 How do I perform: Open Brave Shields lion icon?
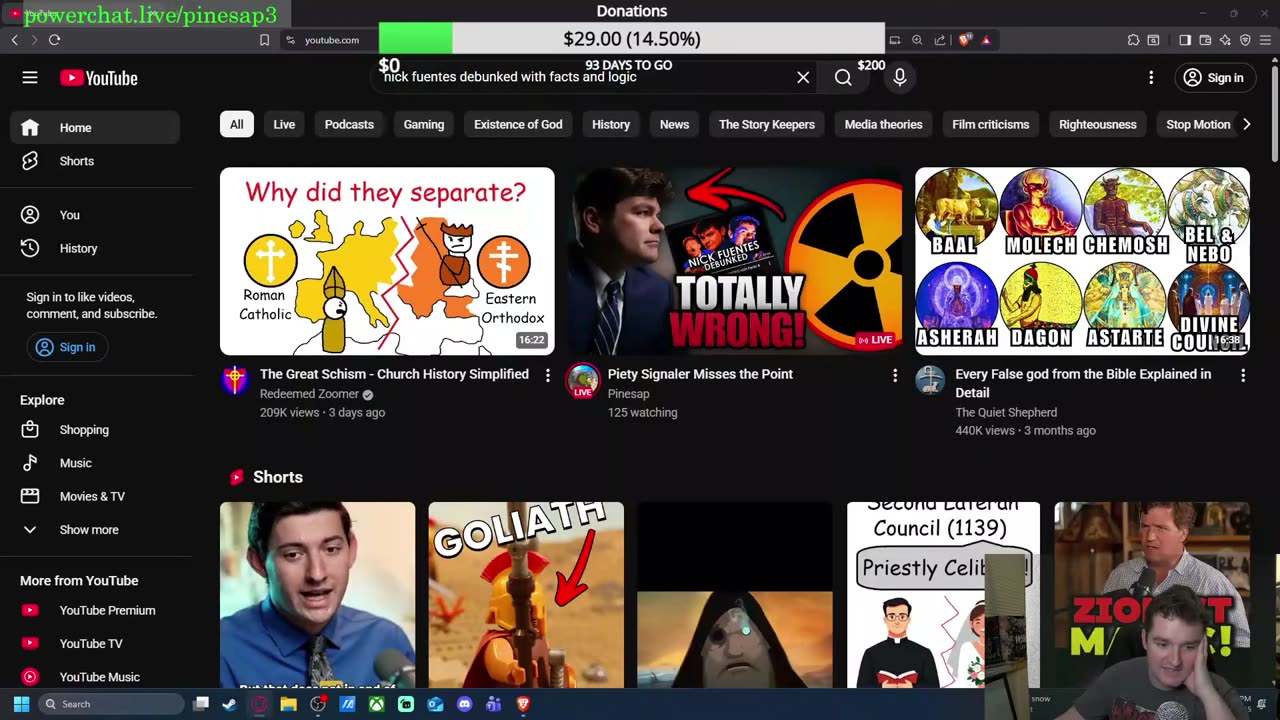pyautogui.click(x=964, y=40)
